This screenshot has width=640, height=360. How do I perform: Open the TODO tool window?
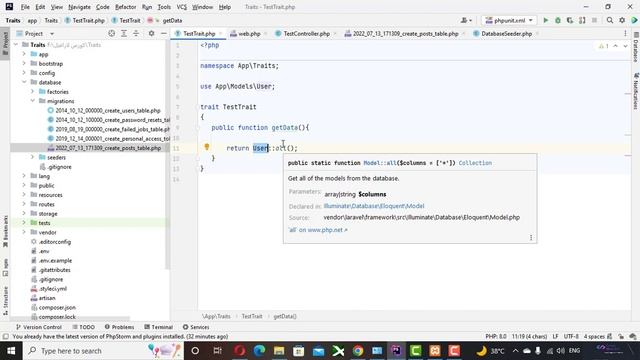[x=83, y=327]
